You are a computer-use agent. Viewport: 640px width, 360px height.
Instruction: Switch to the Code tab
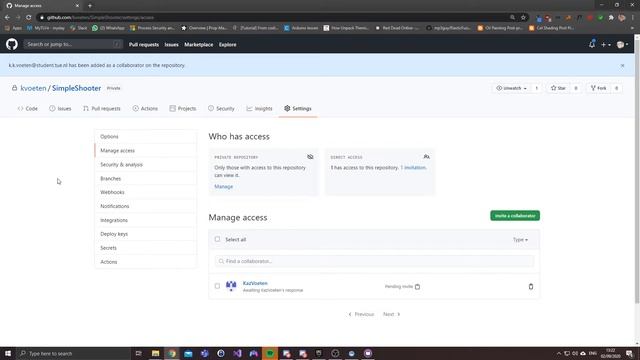point(28,109)
